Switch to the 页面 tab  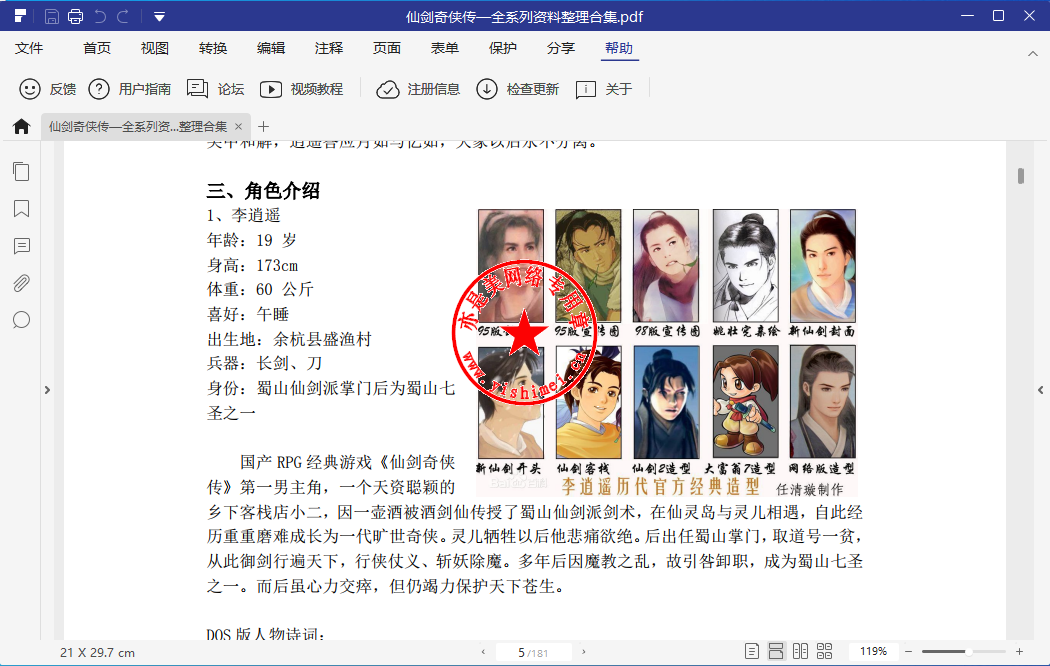coord(386,48)
